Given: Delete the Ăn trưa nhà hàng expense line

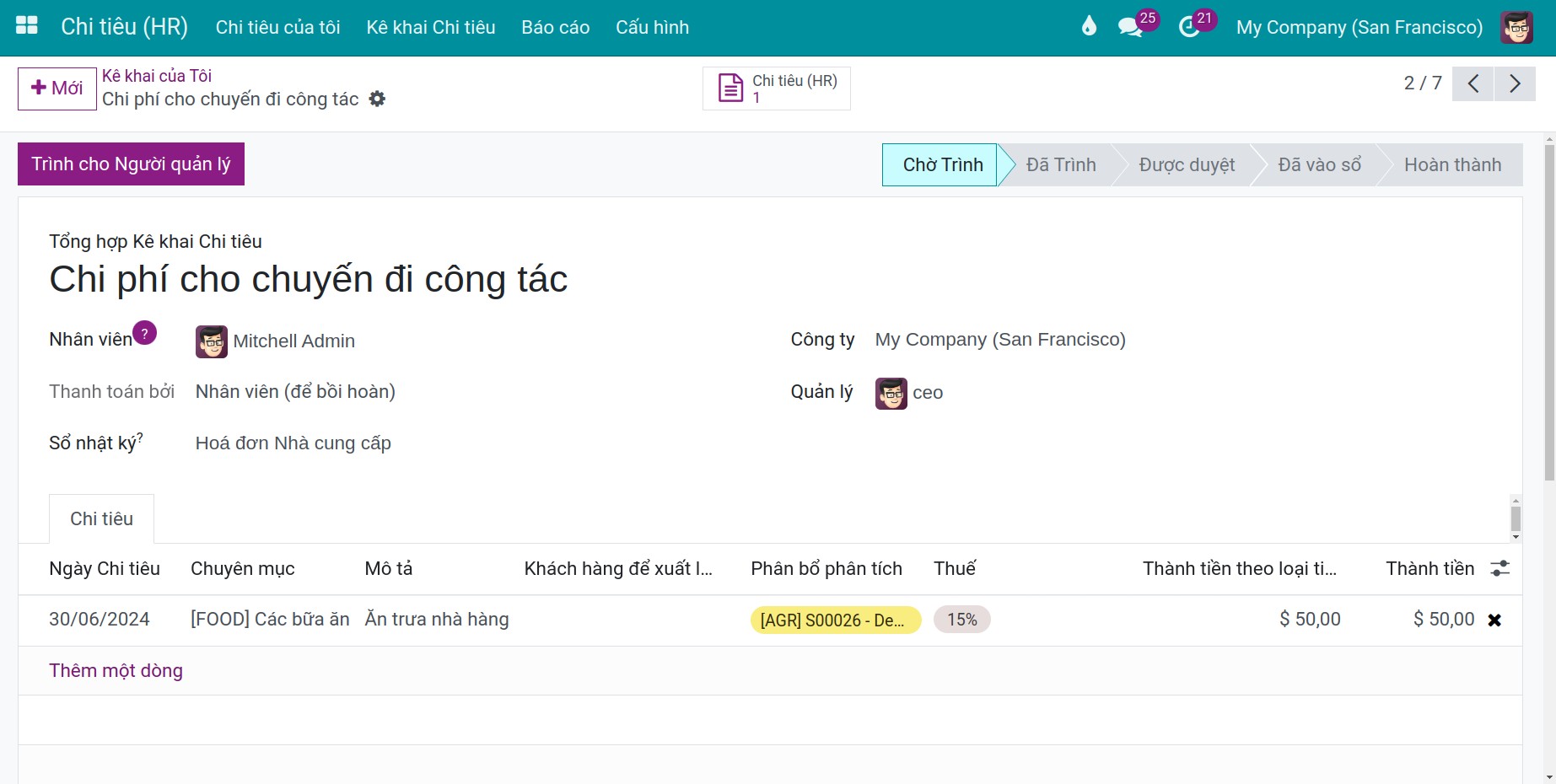Looking at the screenshot, I should tap(1494, 620).
